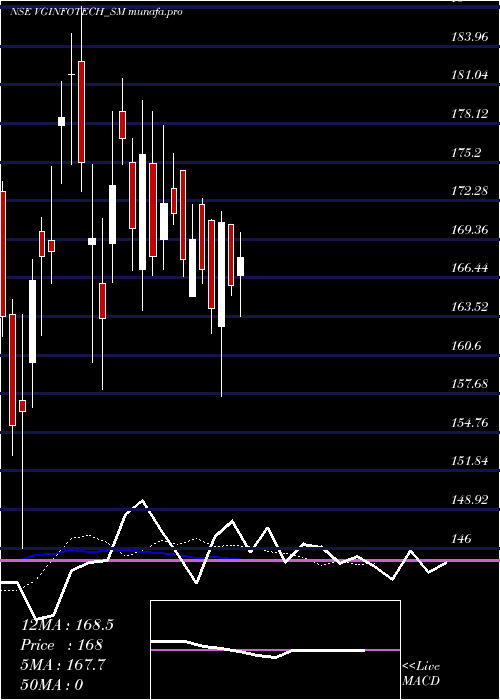Click the NSE VGINFOTECH_SM munafa.pro title text
The height and width of the screenshot is (700, 500).
pyautogui.click(x=96, y=12)
